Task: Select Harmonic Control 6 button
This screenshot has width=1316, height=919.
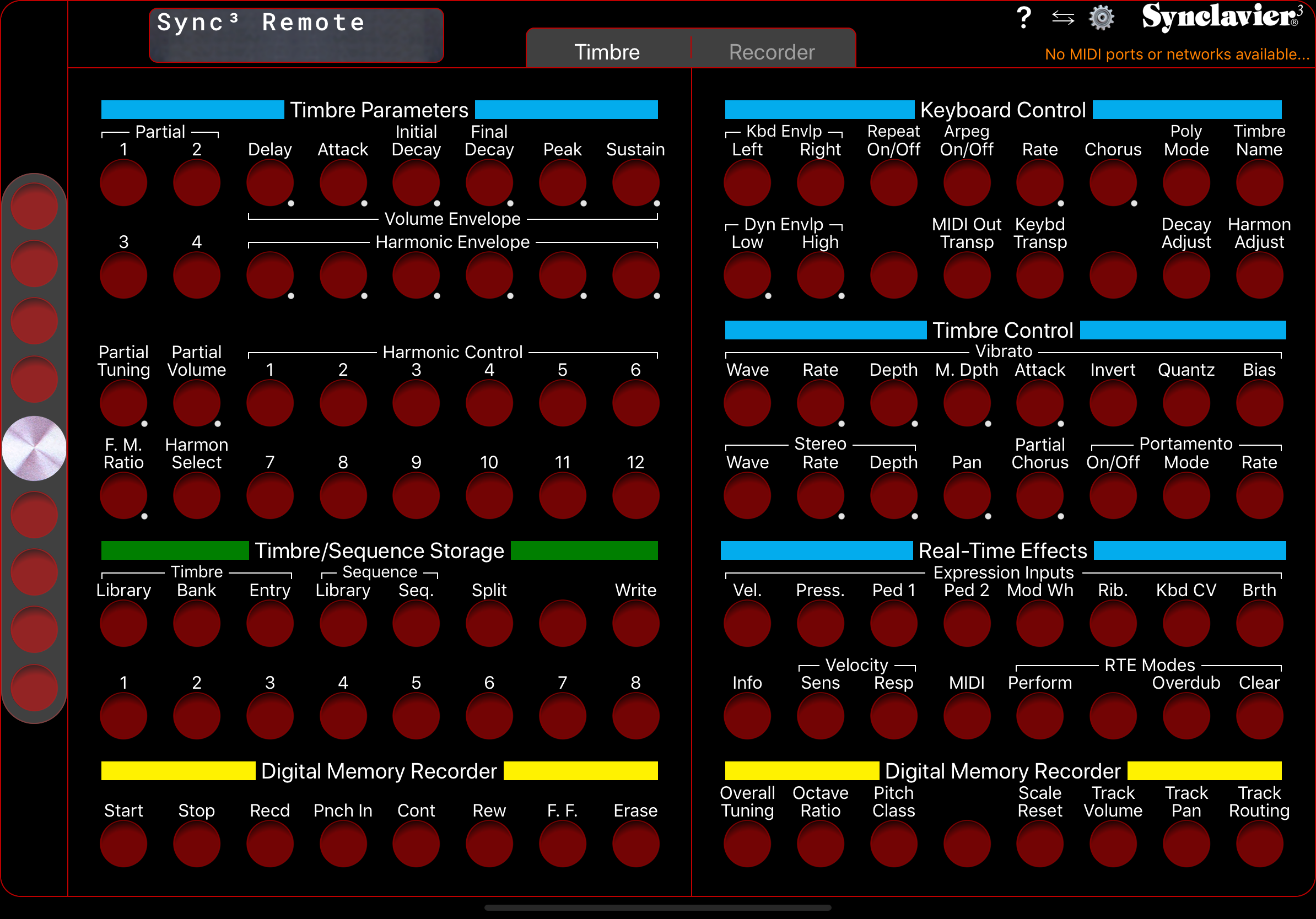Action: [x=636, y=403]
